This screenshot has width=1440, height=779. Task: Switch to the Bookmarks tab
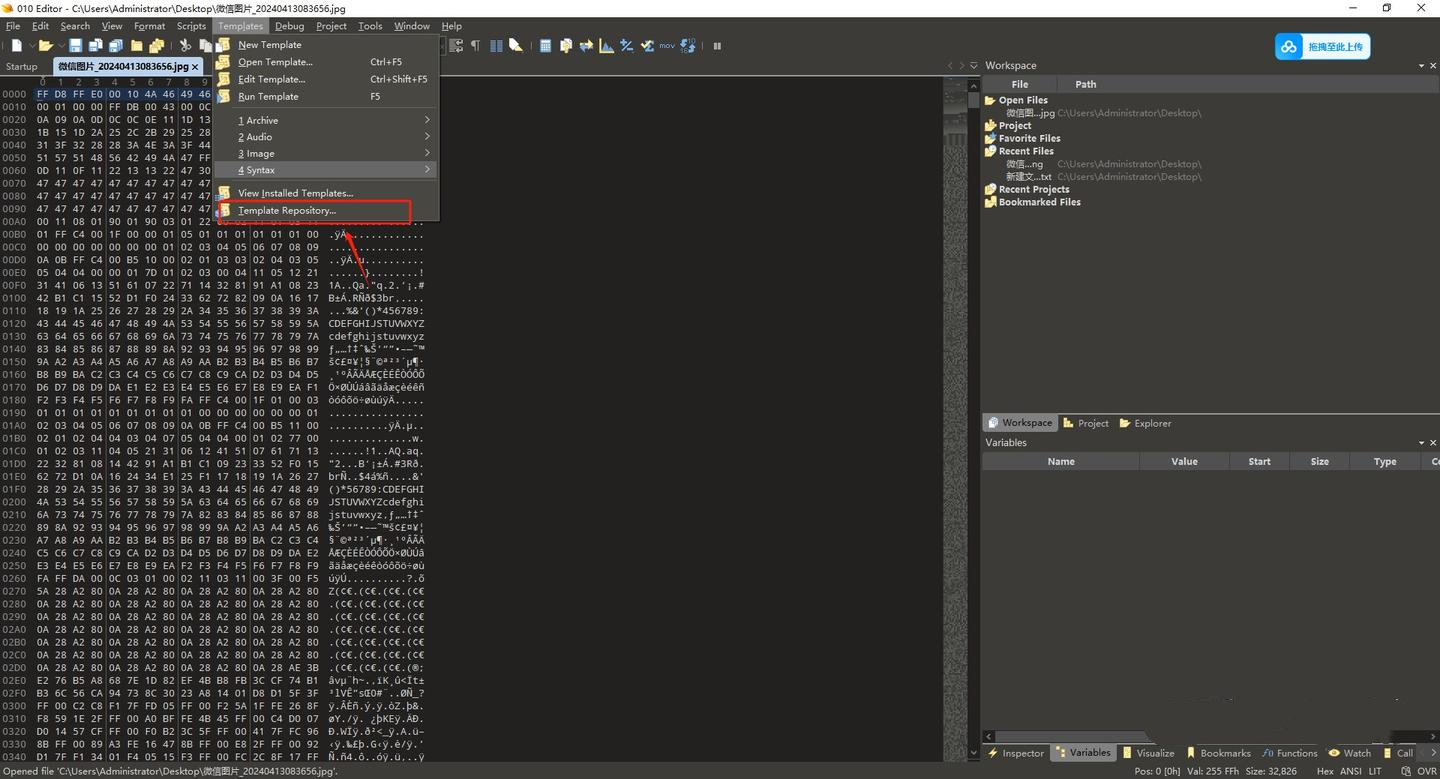coord(1218,753)
